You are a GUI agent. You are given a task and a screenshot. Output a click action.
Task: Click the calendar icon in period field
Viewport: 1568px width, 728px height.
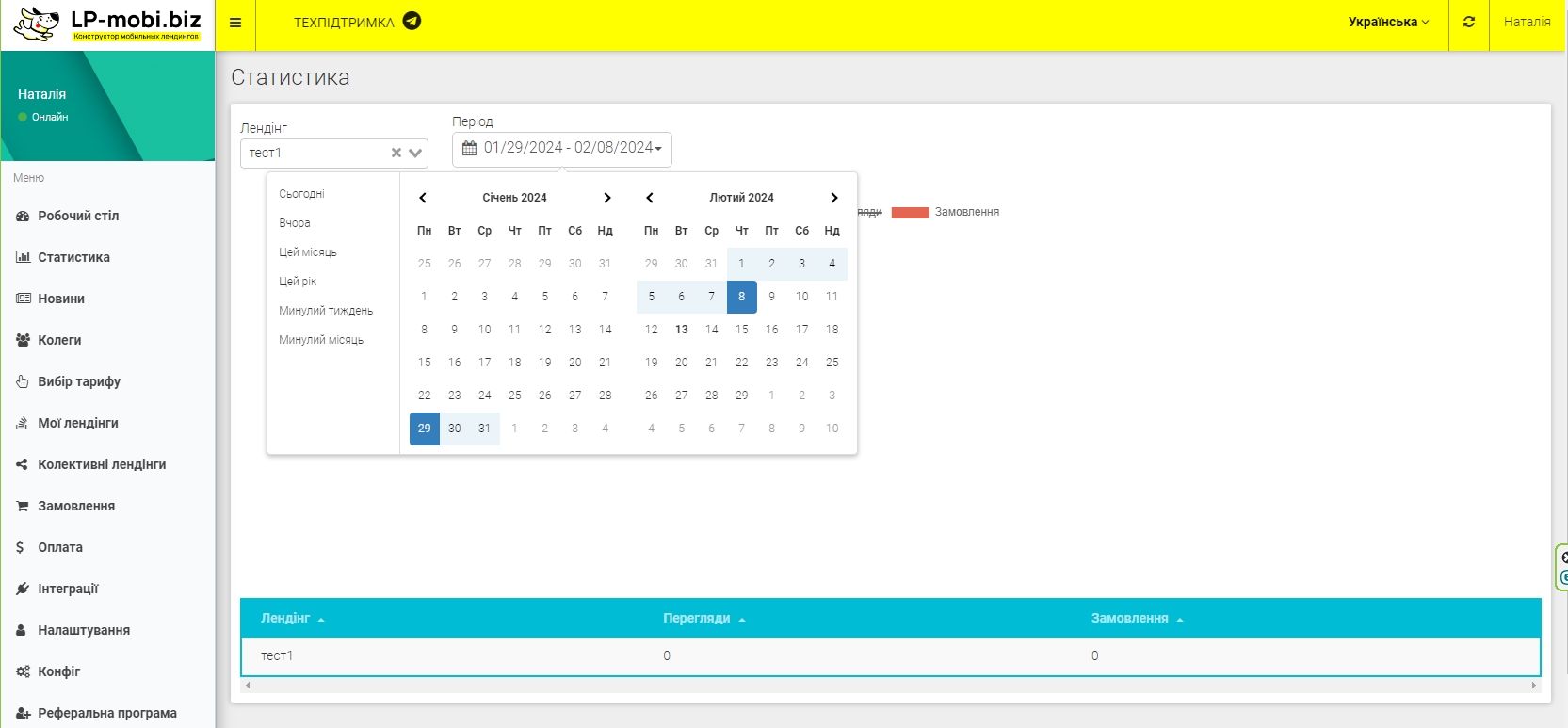coord(469,148)
